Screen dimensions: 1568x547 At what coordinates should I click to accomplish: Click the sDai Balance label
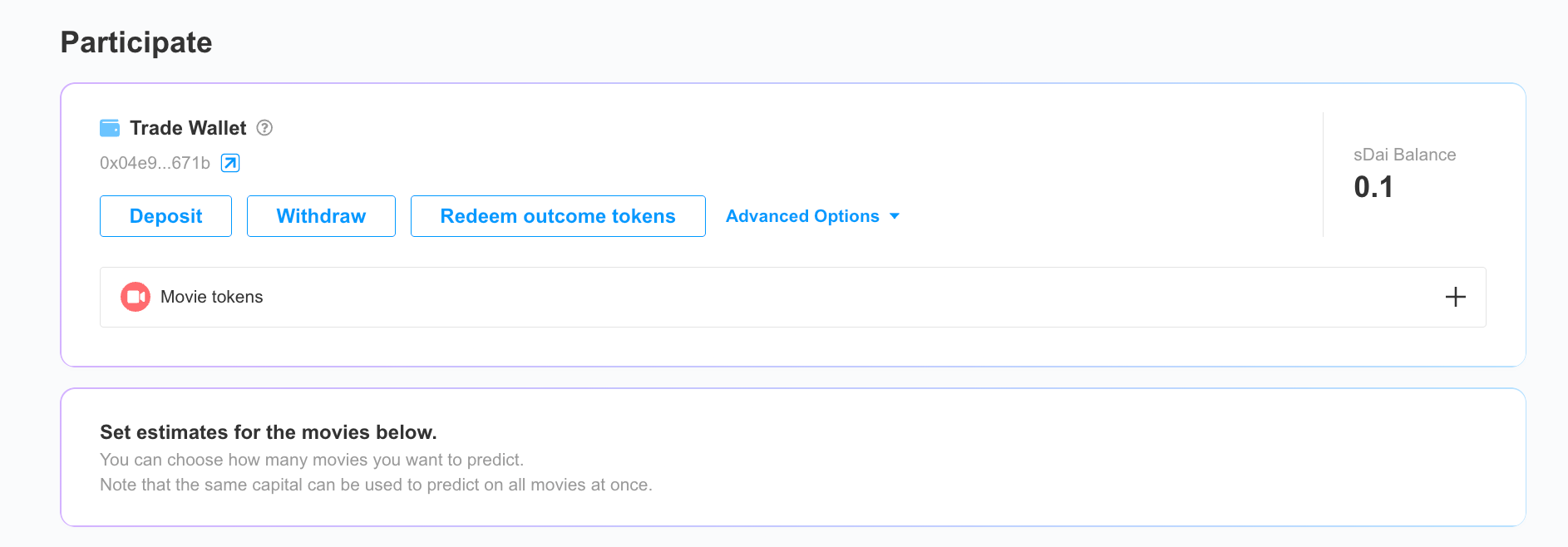[x=1404, y=155]
